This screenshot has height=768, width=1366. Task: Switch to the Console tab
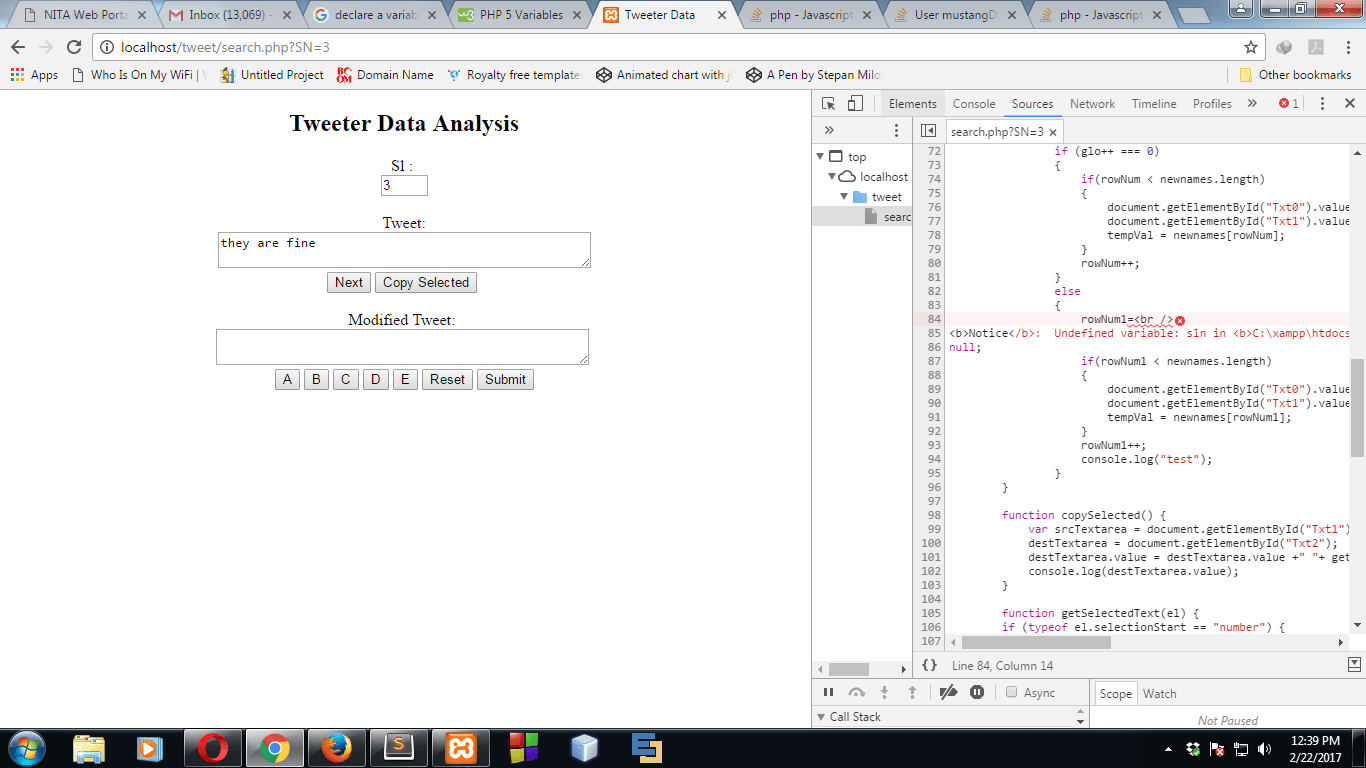pyautogui.click(x=974, y=103)
